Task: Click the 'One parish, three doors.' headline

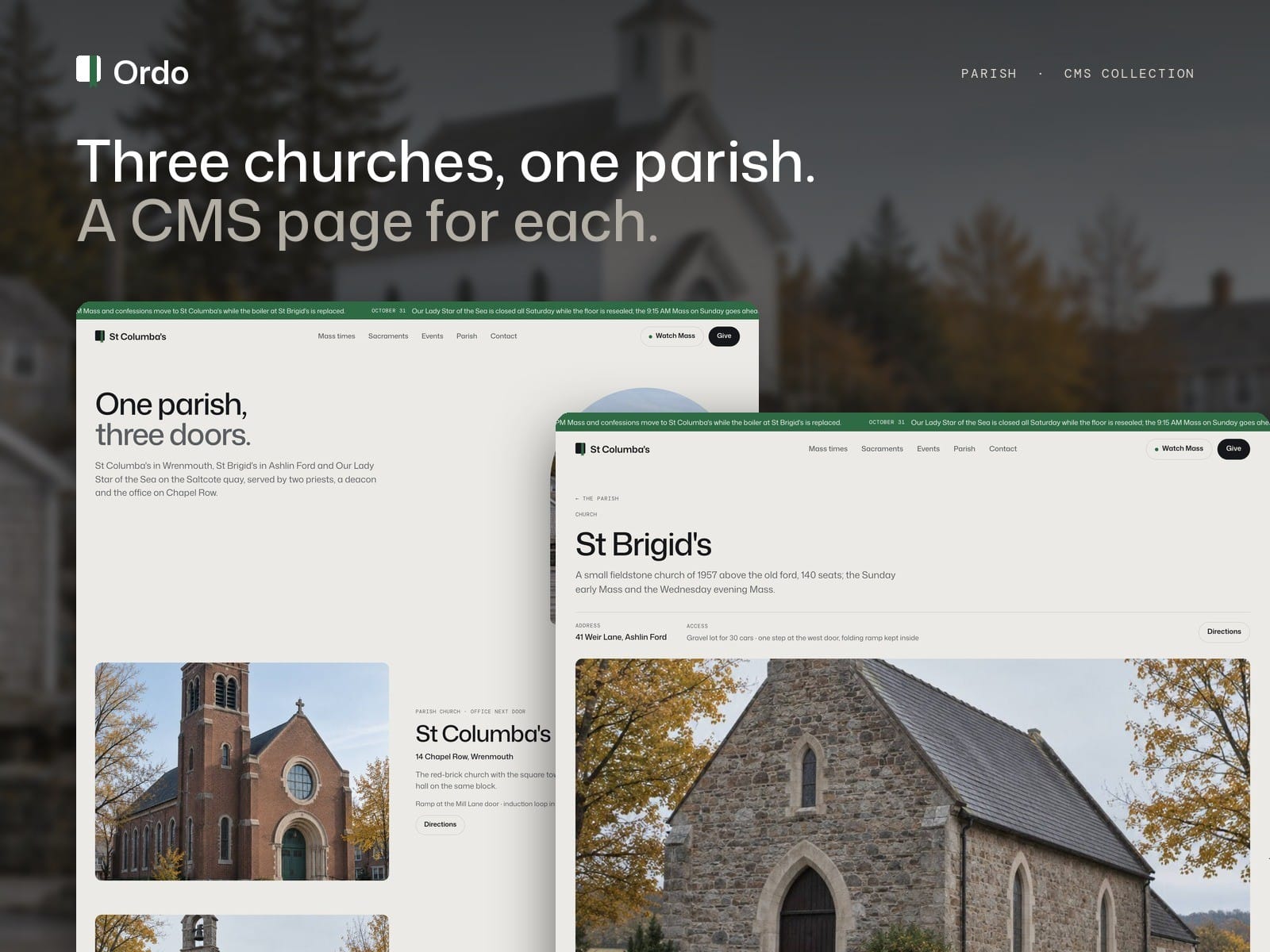Action: coord(172,420)
